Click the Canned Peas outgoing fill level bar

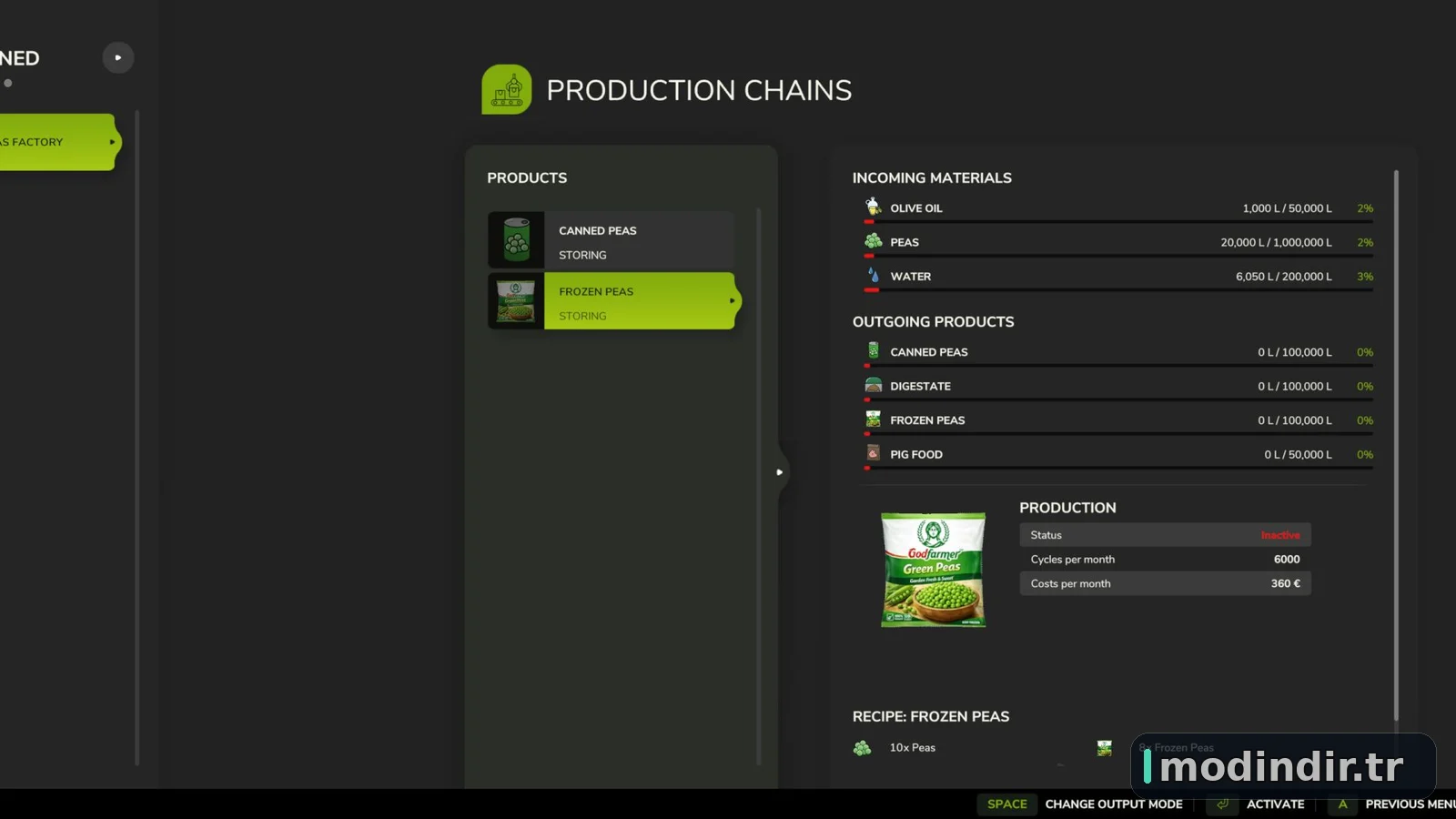[x=1118, y=366]
